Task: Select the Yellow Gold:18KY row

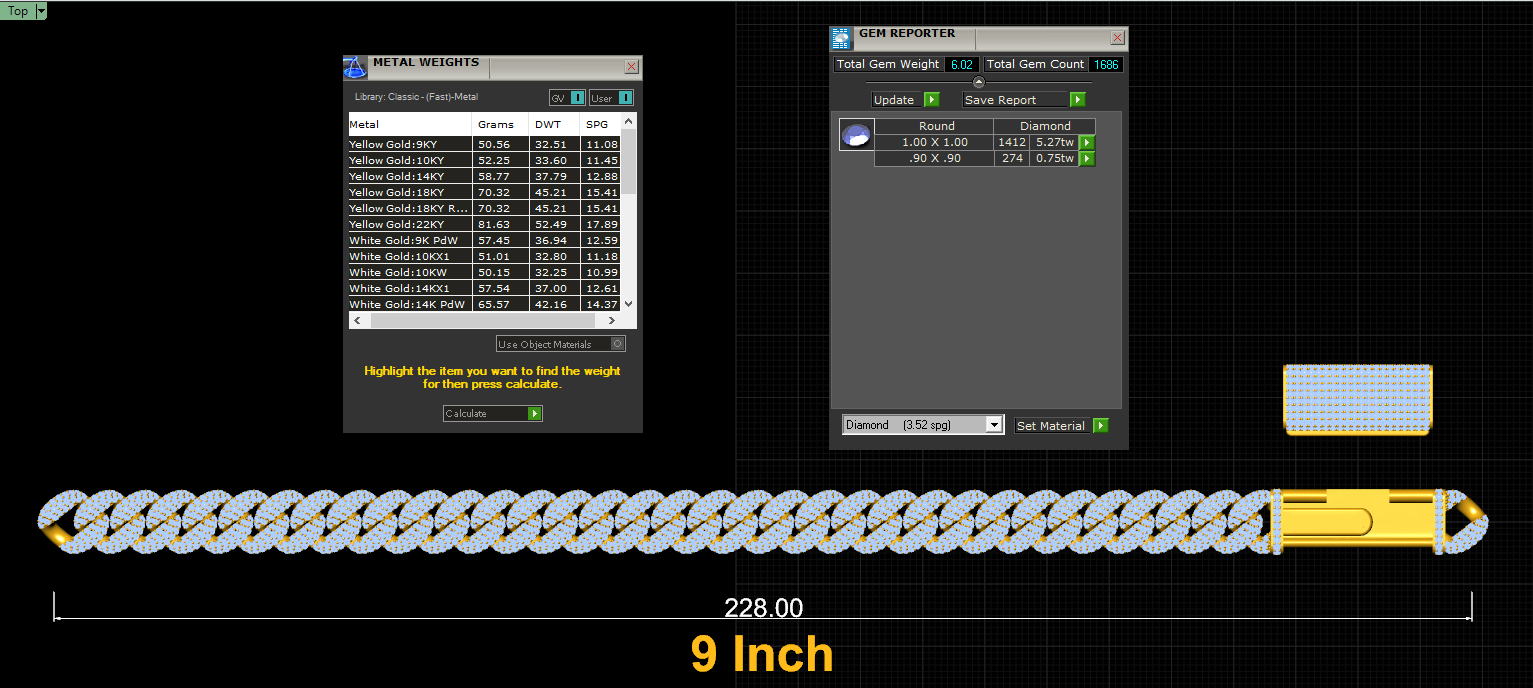Action: click(x=484, y=192)
